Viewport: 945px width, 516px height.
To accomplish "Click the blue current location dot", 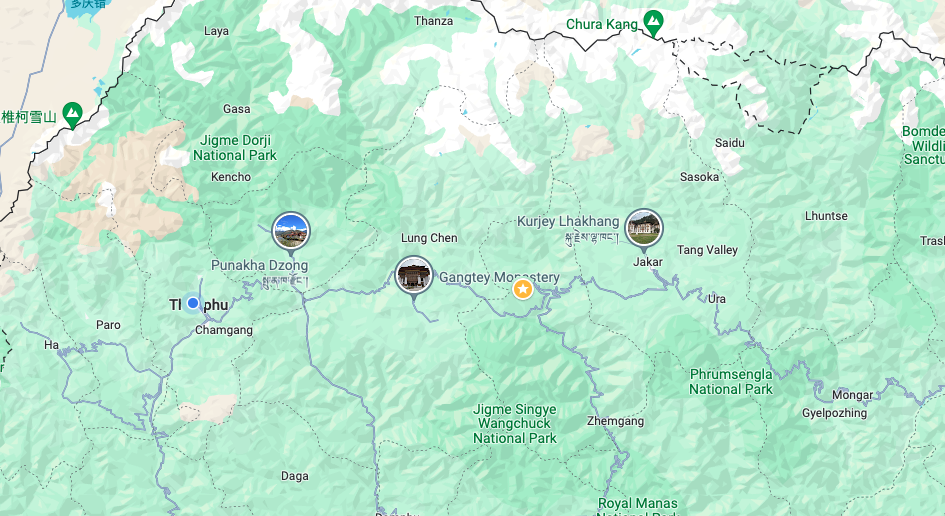I will coord(192,303).
